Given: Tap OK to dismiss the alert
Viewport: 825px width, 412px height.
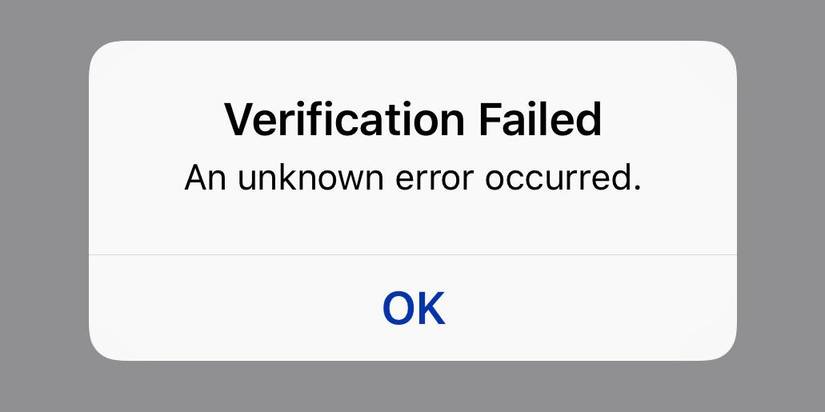Looking at the screenshot, I should (x=414, y=309).
